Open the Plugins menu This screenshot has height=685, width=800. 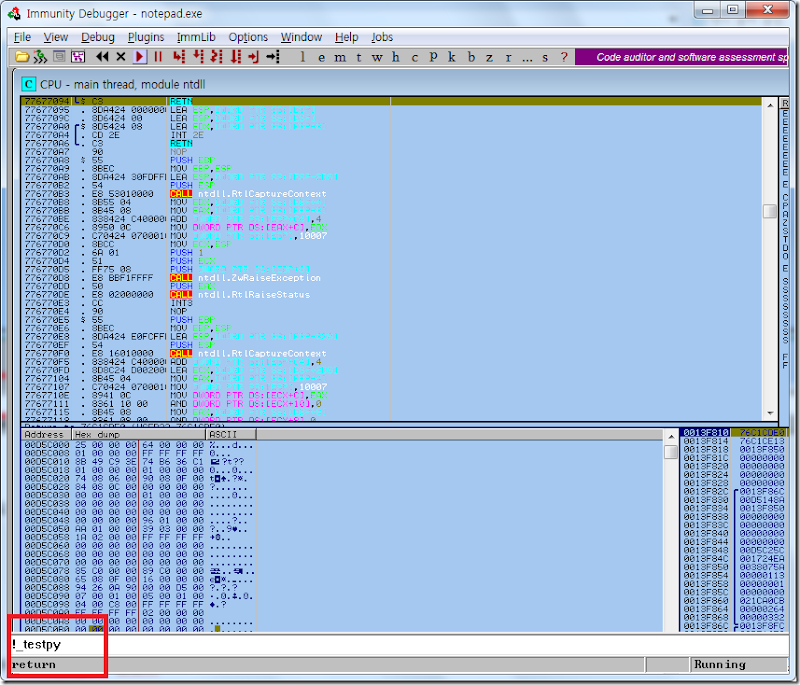tap(146, 37)
